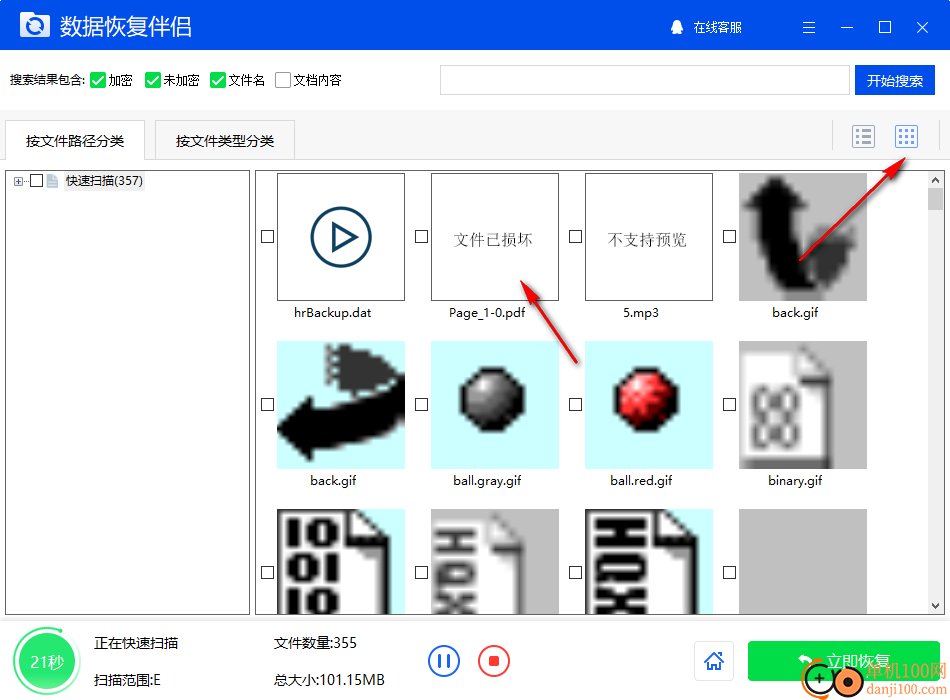
Task: Click into the search input field
Action: [645, 80]
